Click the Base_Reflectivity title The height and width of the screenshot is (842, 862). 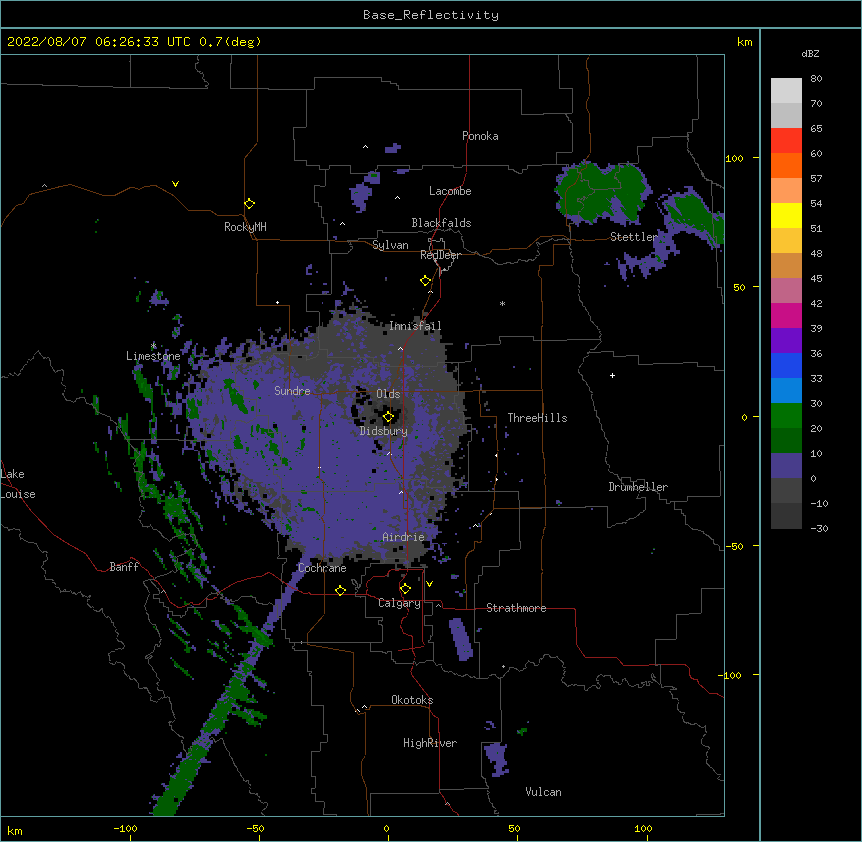tap(431, 15)
